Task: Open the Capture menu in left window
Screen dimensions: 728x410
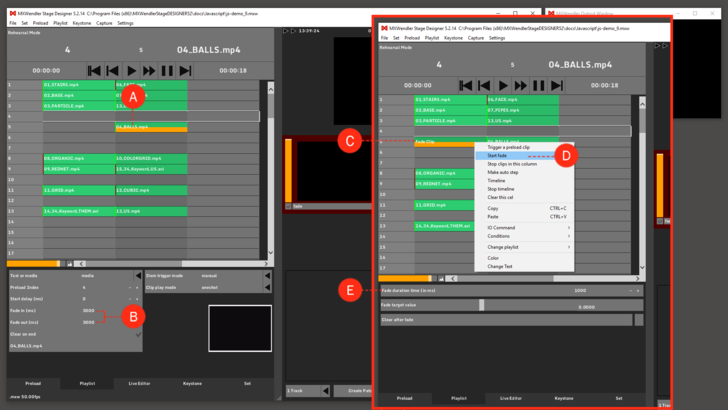Action: (104, 23)
